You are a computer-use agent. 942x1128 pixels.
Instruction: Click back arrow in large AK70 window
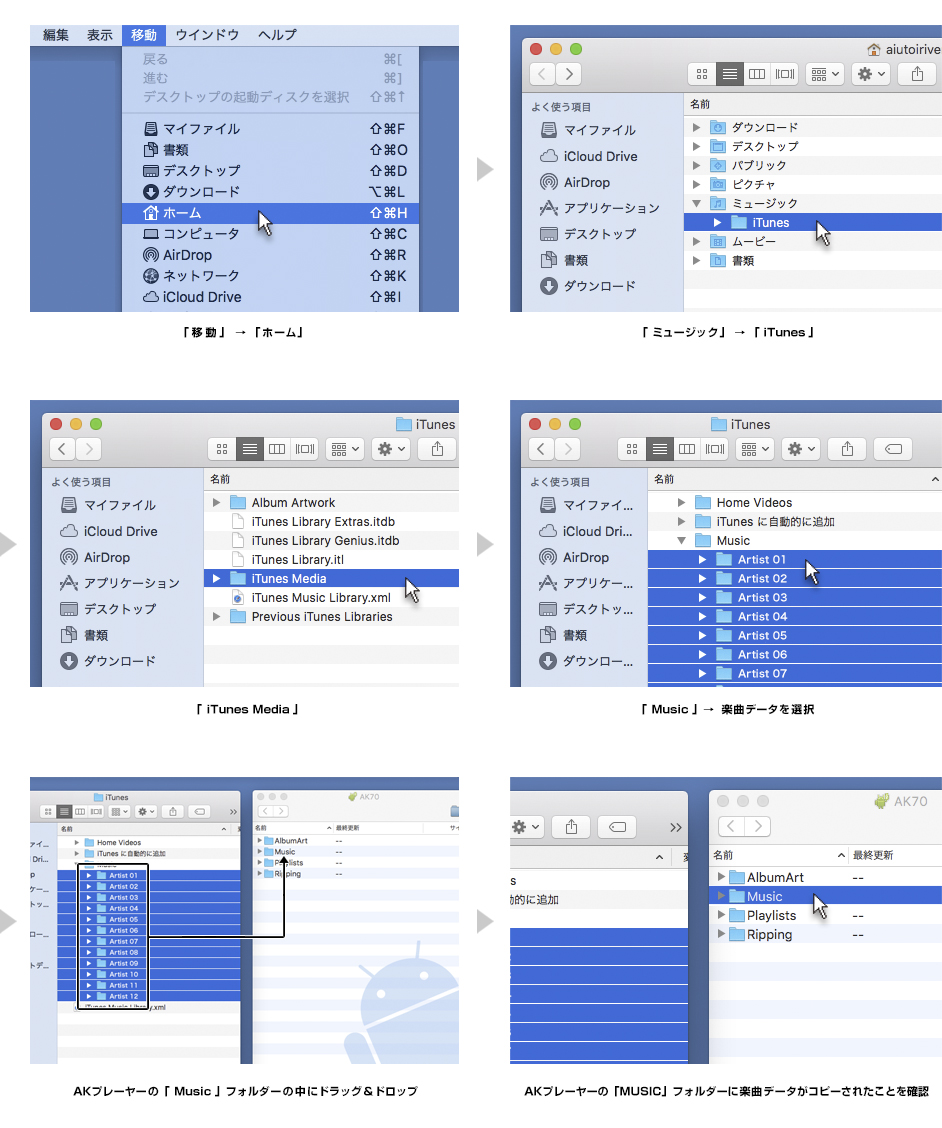(731, 827)
